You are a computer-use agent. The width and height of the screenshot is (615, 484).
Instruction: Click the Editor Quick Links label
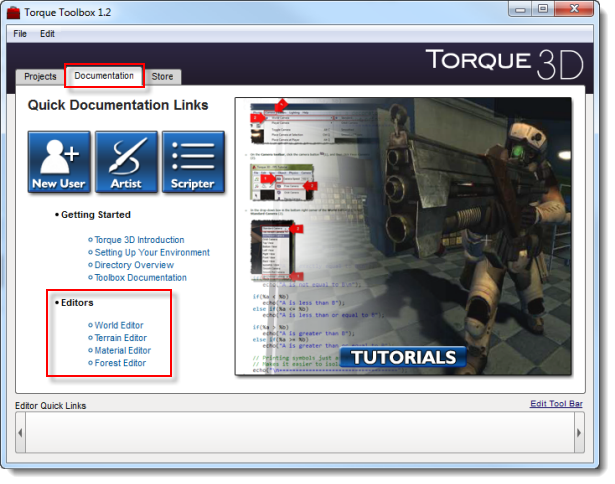coord(50,406)
